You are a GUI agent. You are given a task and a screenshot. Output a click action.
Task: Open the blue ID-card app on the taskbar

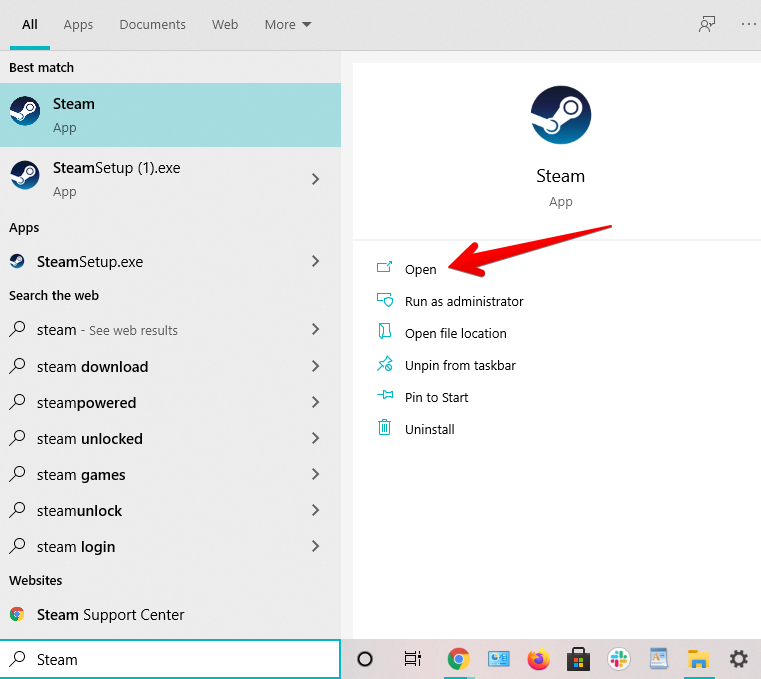click(498, 659)
